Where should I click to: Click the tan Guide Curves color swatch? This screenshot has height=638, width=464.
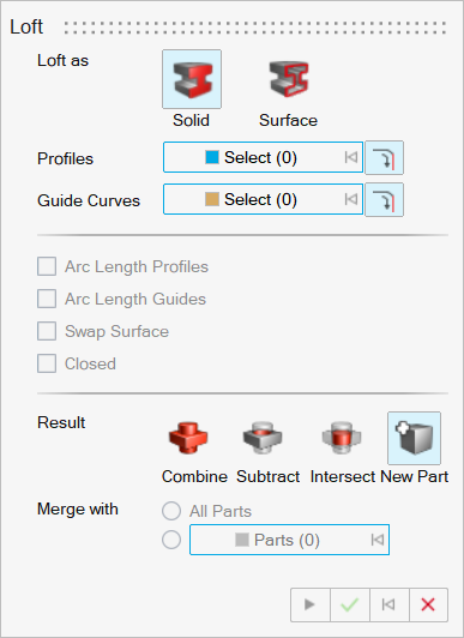(212, 199)
